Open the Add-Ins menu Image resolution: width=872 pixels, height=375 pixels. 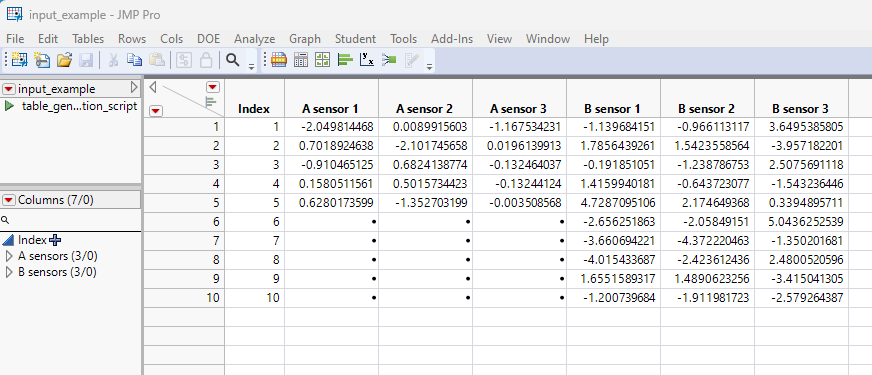point(452,39)
